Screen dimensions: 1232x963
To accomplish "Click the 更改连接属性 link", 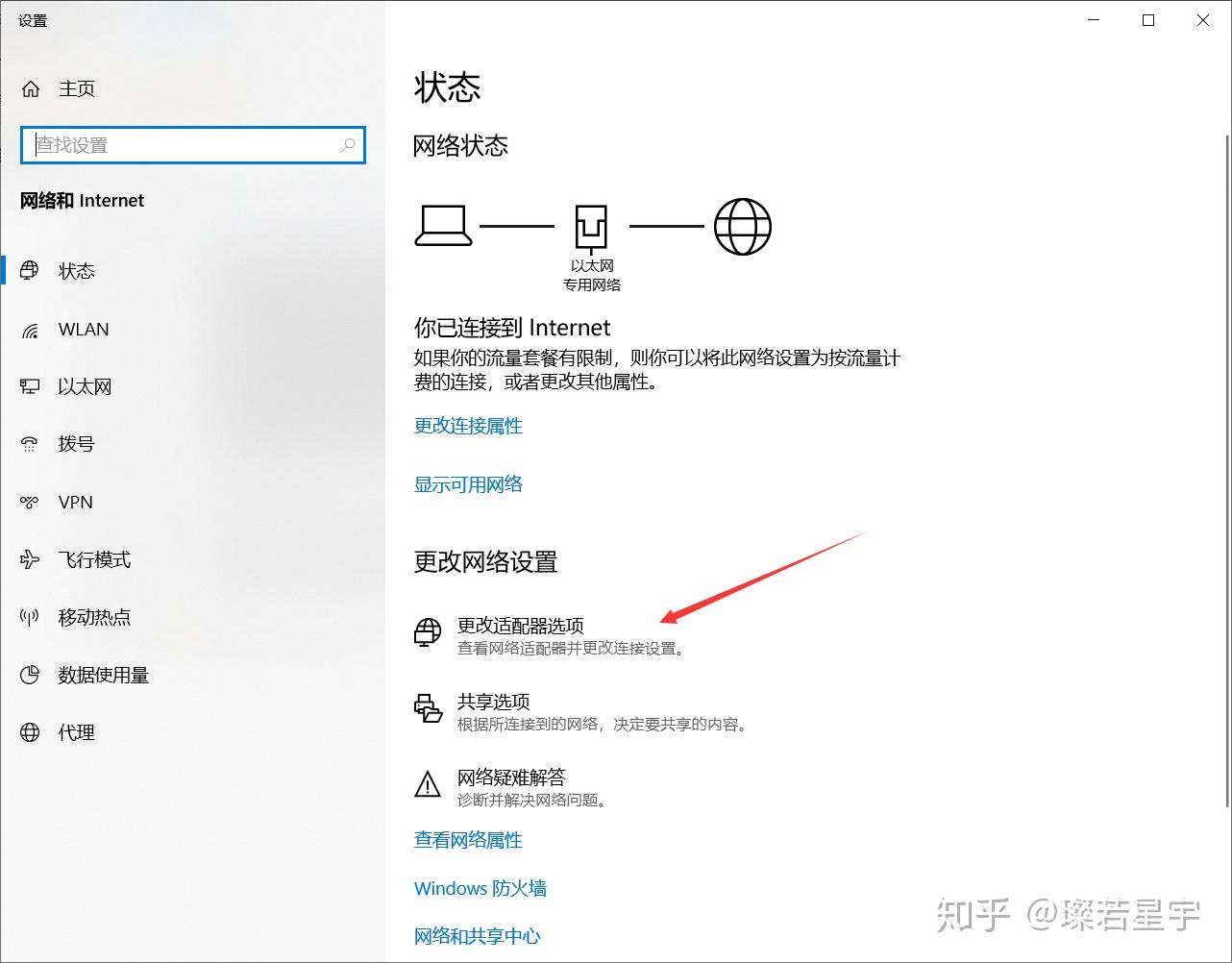I will coord(468,426).
